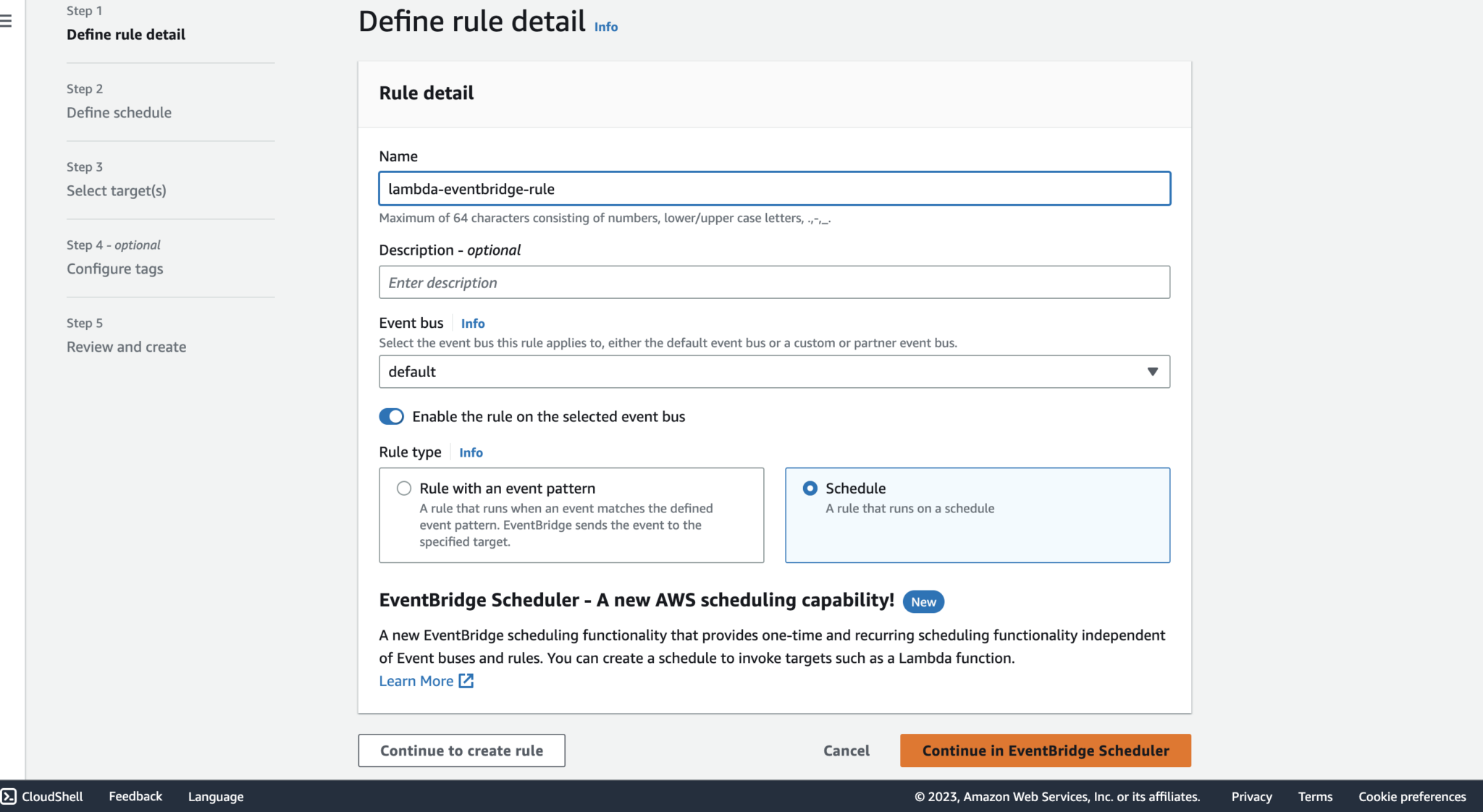Click the Continue to create rule button

(461, 750)
